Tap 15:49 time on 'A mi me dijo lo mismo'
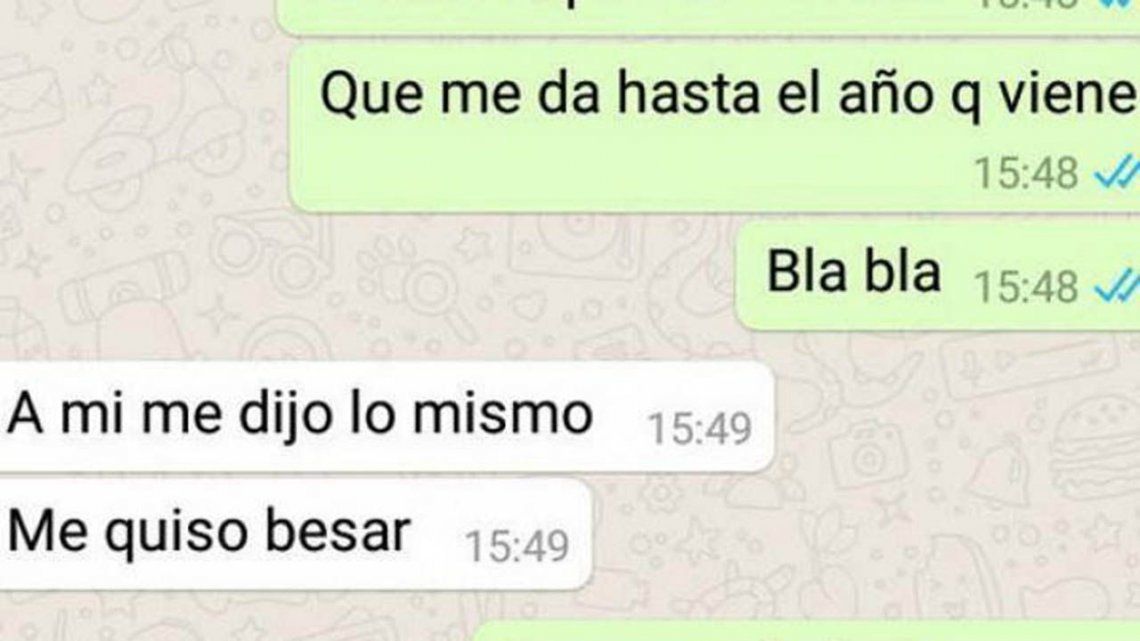 tap(699, 428)
